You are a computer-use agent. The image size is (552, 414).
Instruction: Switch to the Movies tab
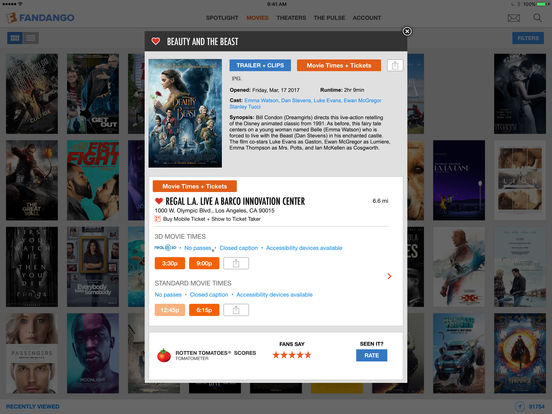(257, 18)
